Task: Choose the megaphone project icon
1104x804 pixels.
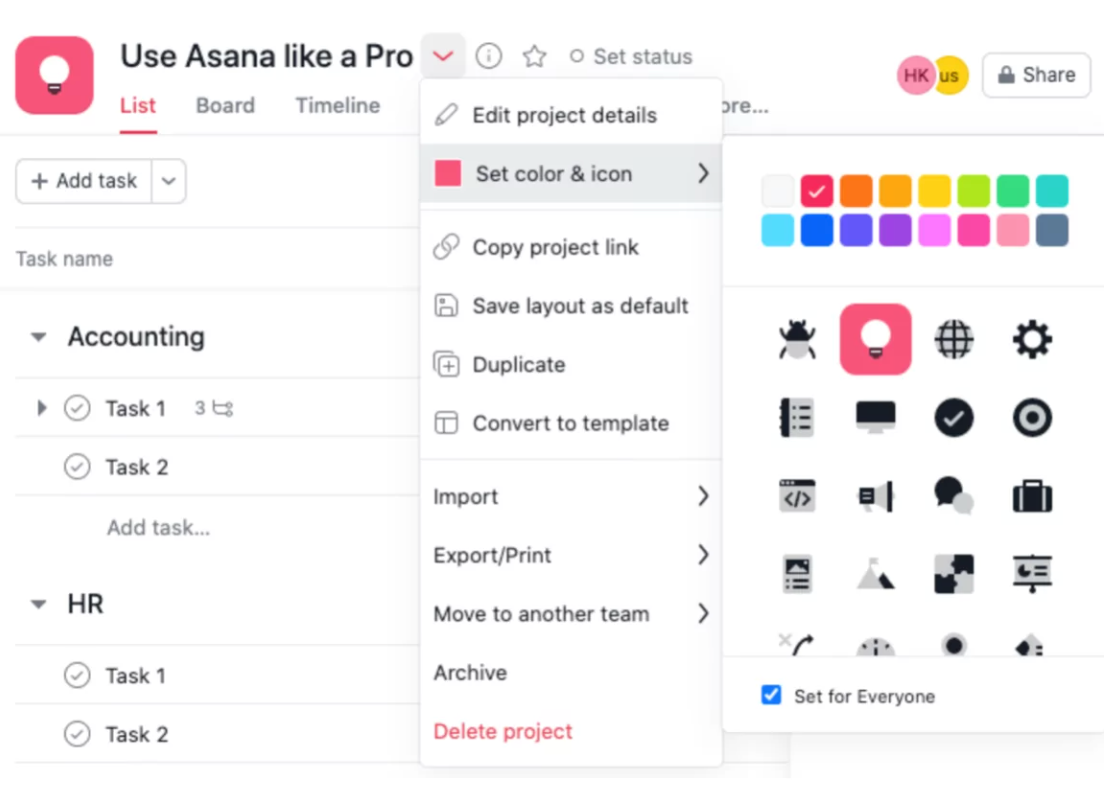Action: coord(875,496)
